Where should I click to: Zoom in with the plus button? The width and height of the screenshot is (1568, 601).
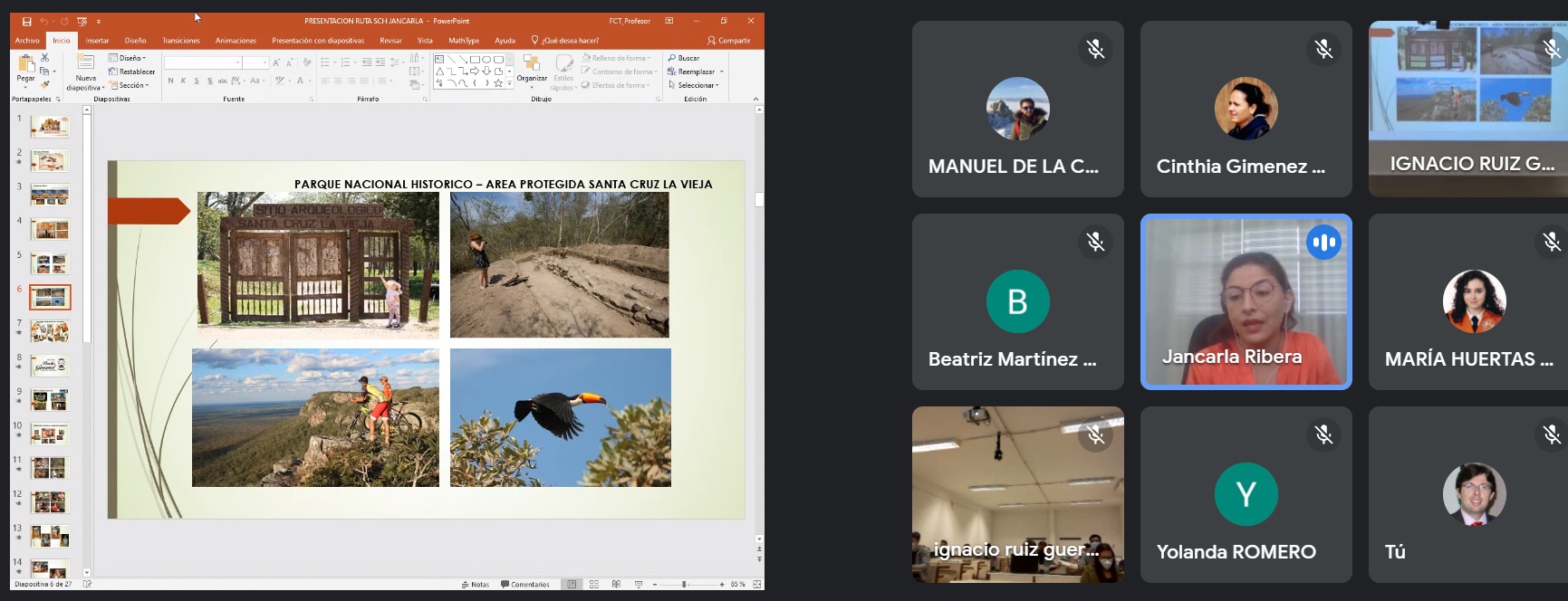[722, 585]
